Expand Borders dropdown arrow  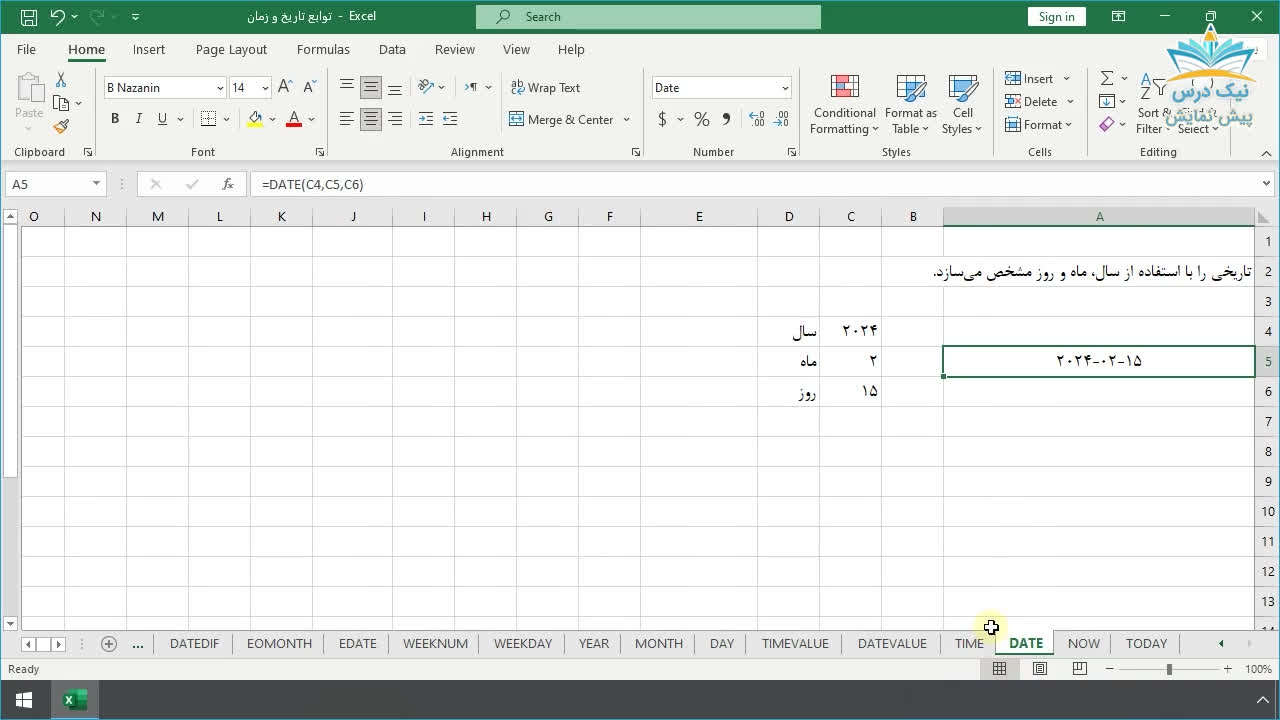(x=227, y=119)
